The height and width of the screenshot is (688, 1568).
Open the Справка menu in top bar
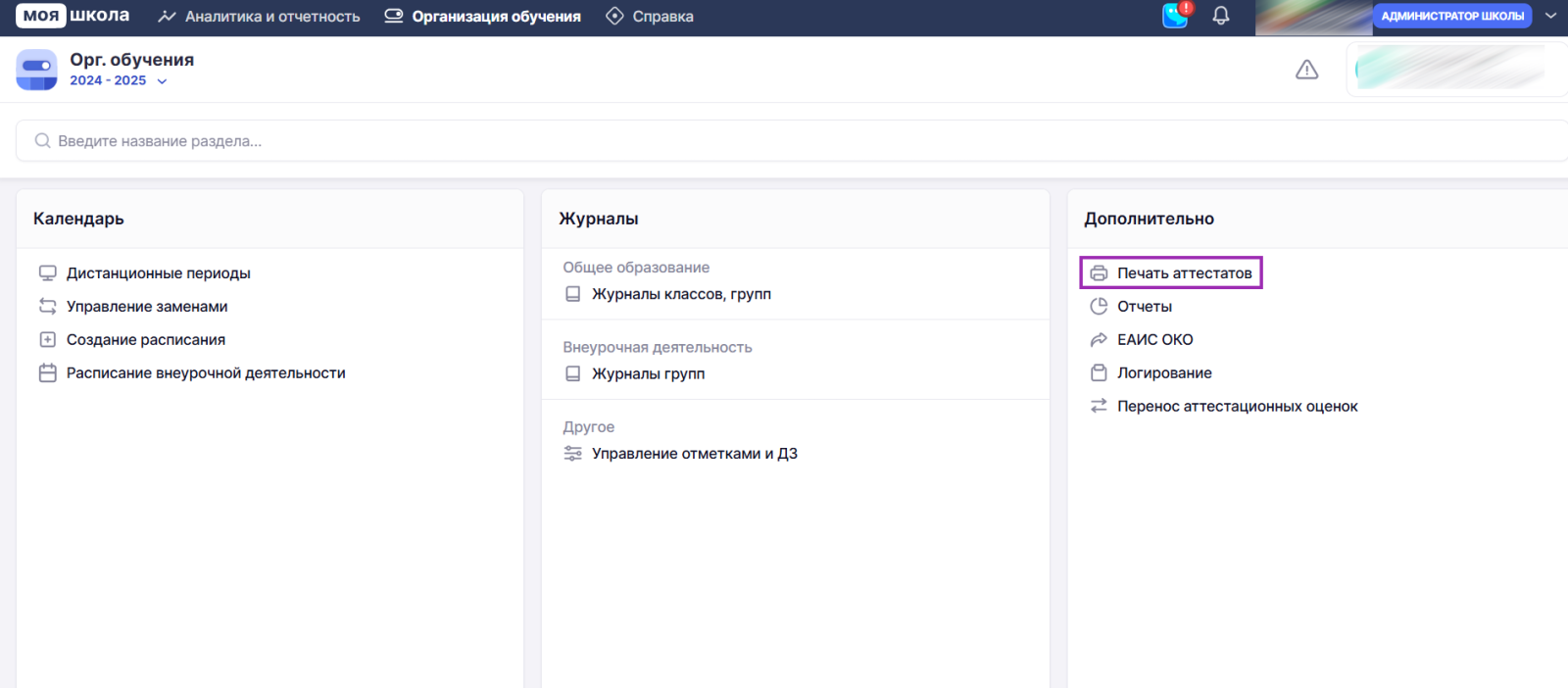coord(650,17)
